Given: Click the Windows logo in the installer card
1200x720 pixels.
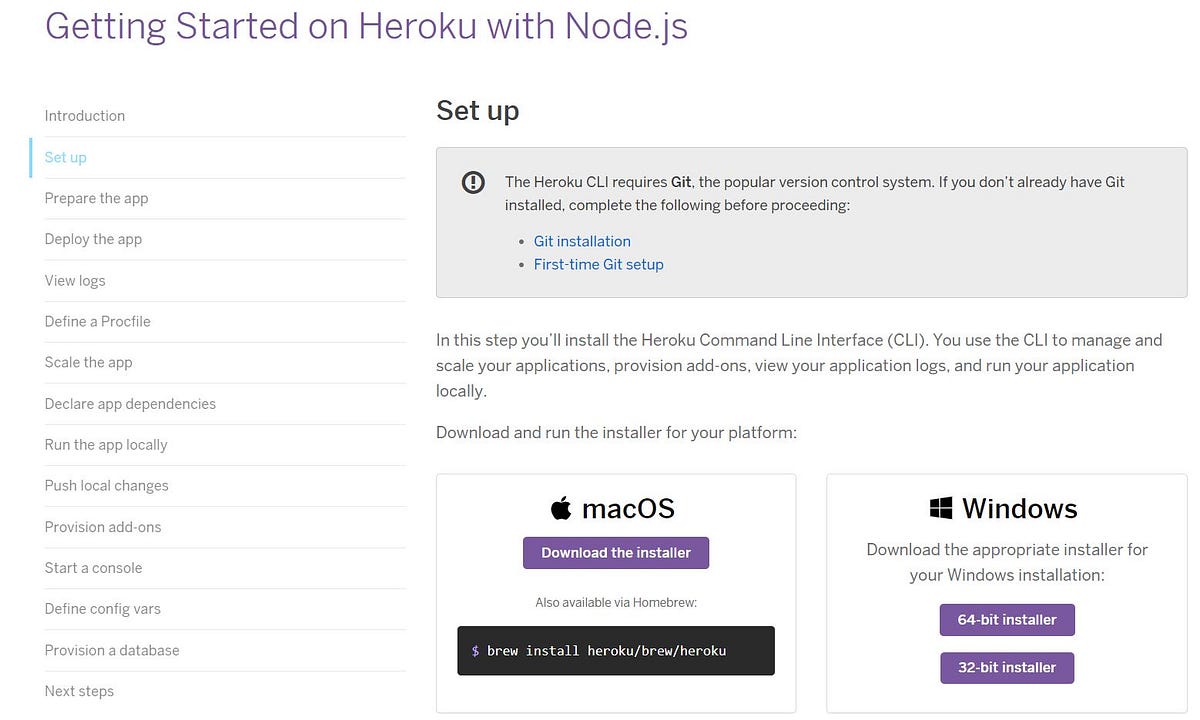Looking at the screenshot, I should click(x=940, y=507).
